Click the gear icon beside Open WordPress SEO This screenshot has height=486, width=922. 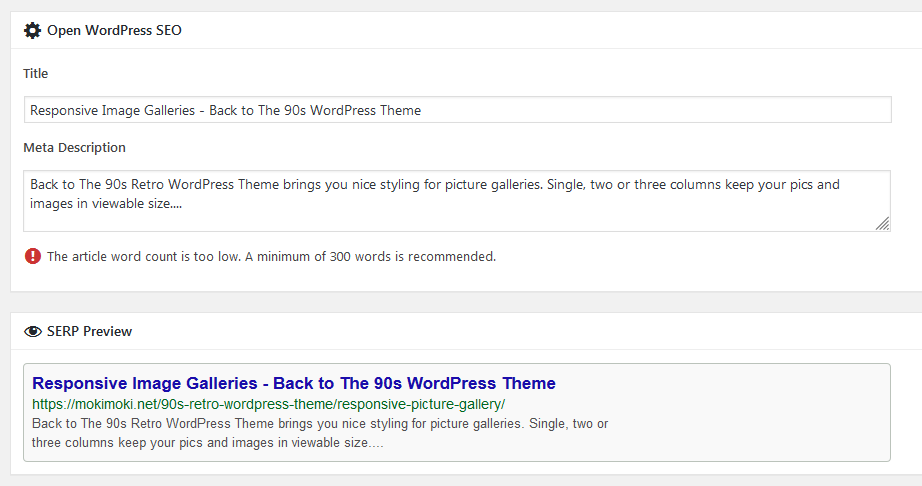pyautogui.click(x=32, y=30)
